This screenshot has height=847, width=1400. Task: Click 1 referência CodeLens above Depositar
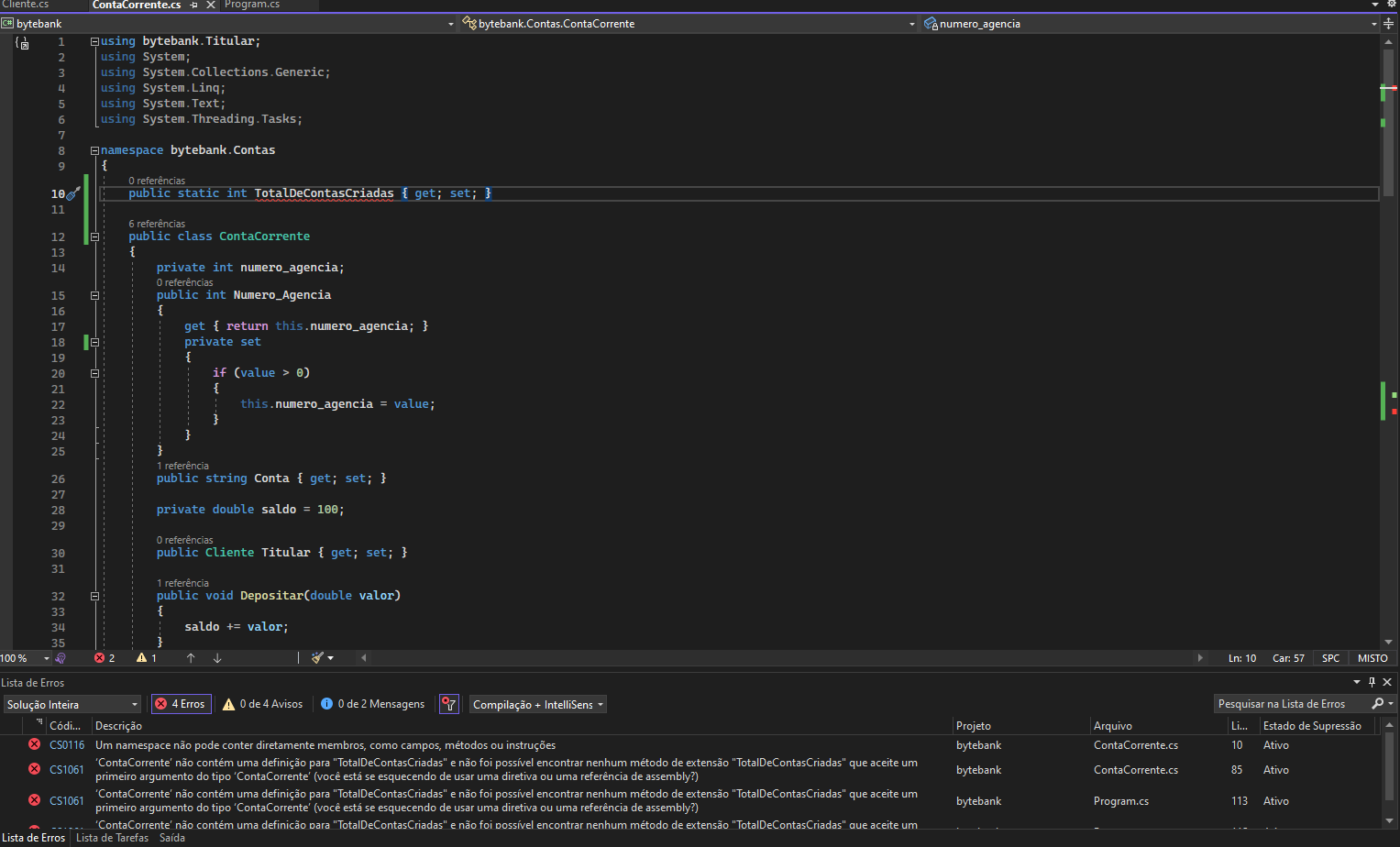(x=182, y=583)
